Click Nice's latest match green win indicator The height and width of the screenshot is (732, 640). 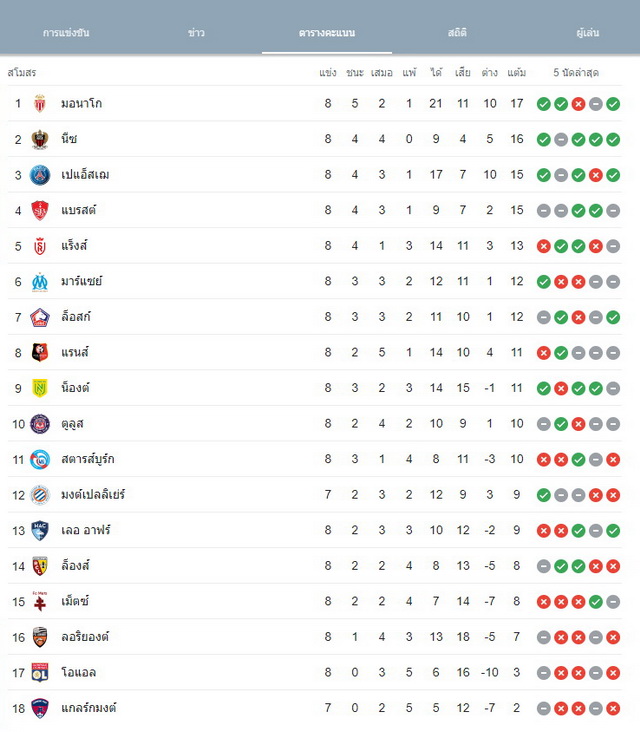[x=613, y=140]
